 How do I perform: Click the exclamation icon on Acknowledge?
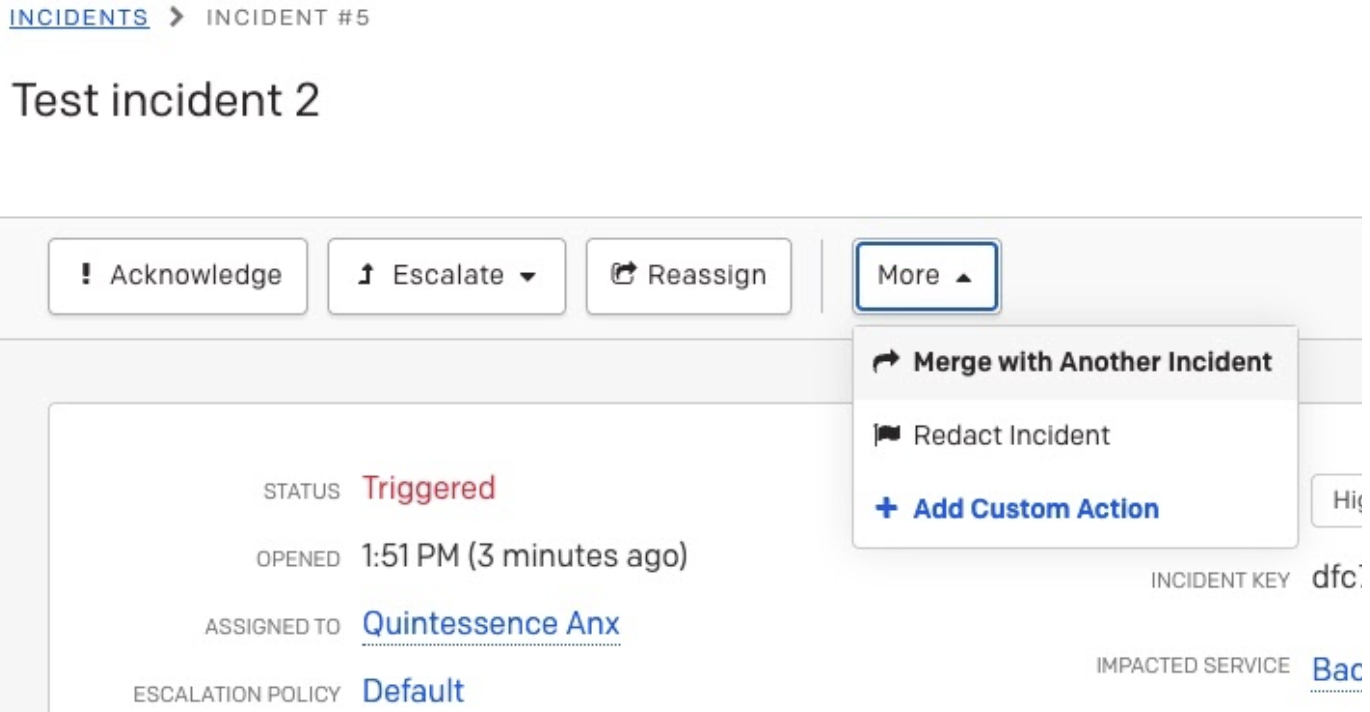click(86, 274)
